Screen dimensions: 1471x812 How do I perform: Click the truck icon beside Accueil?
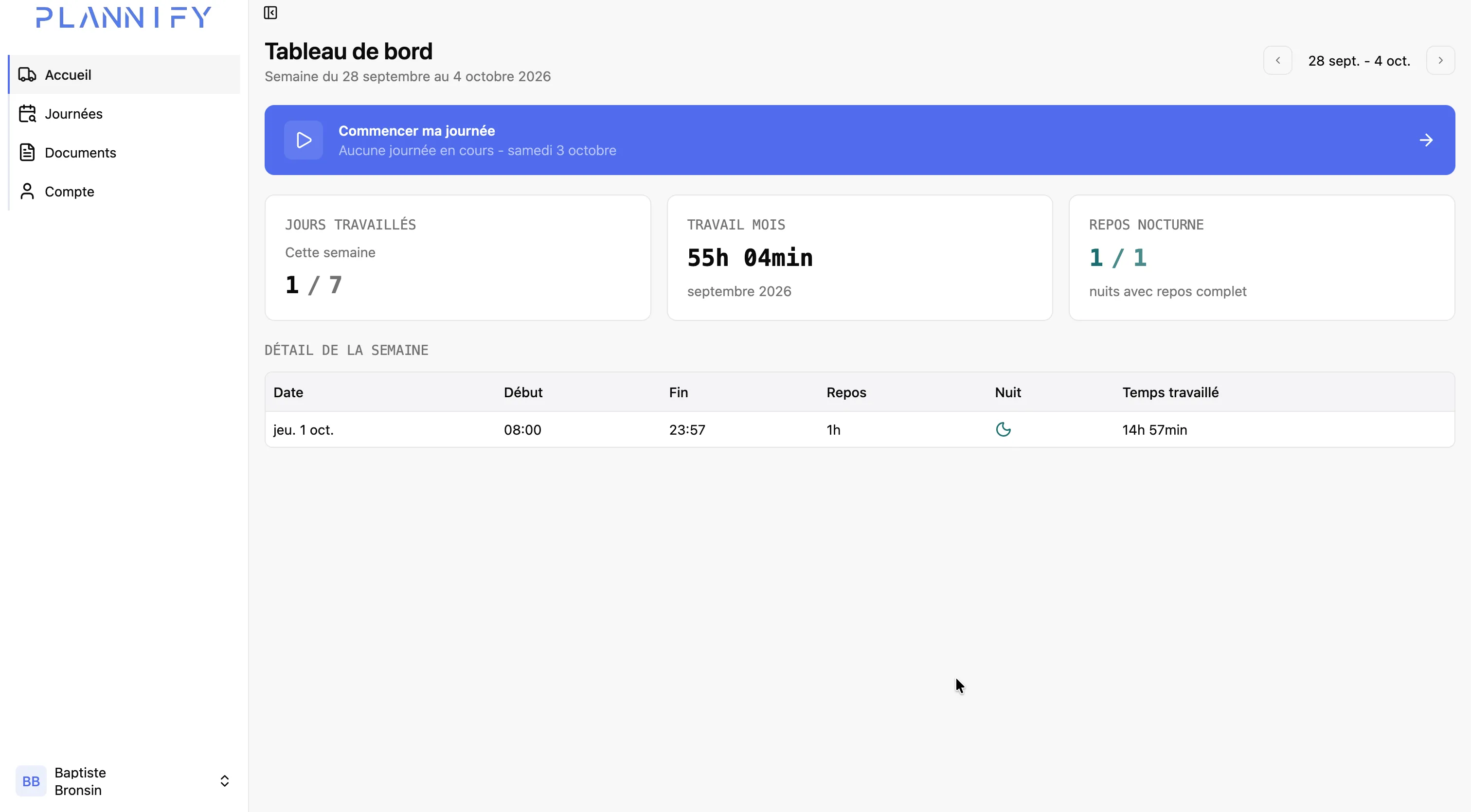coord(27,75)
